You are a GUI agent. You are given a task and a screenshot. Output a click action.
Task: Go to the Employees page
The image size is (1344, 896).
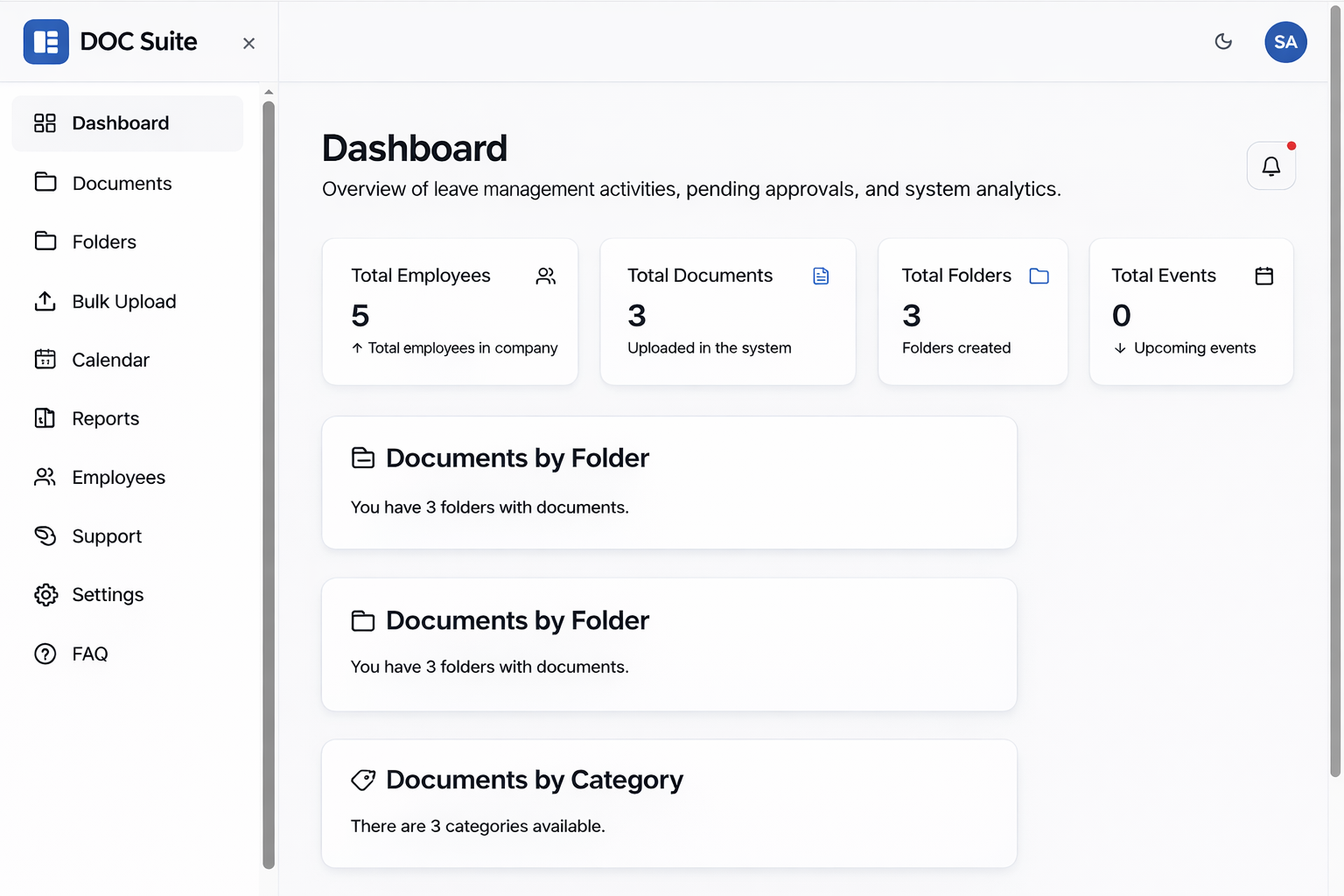pyautogui.click(x=118, y=478)
